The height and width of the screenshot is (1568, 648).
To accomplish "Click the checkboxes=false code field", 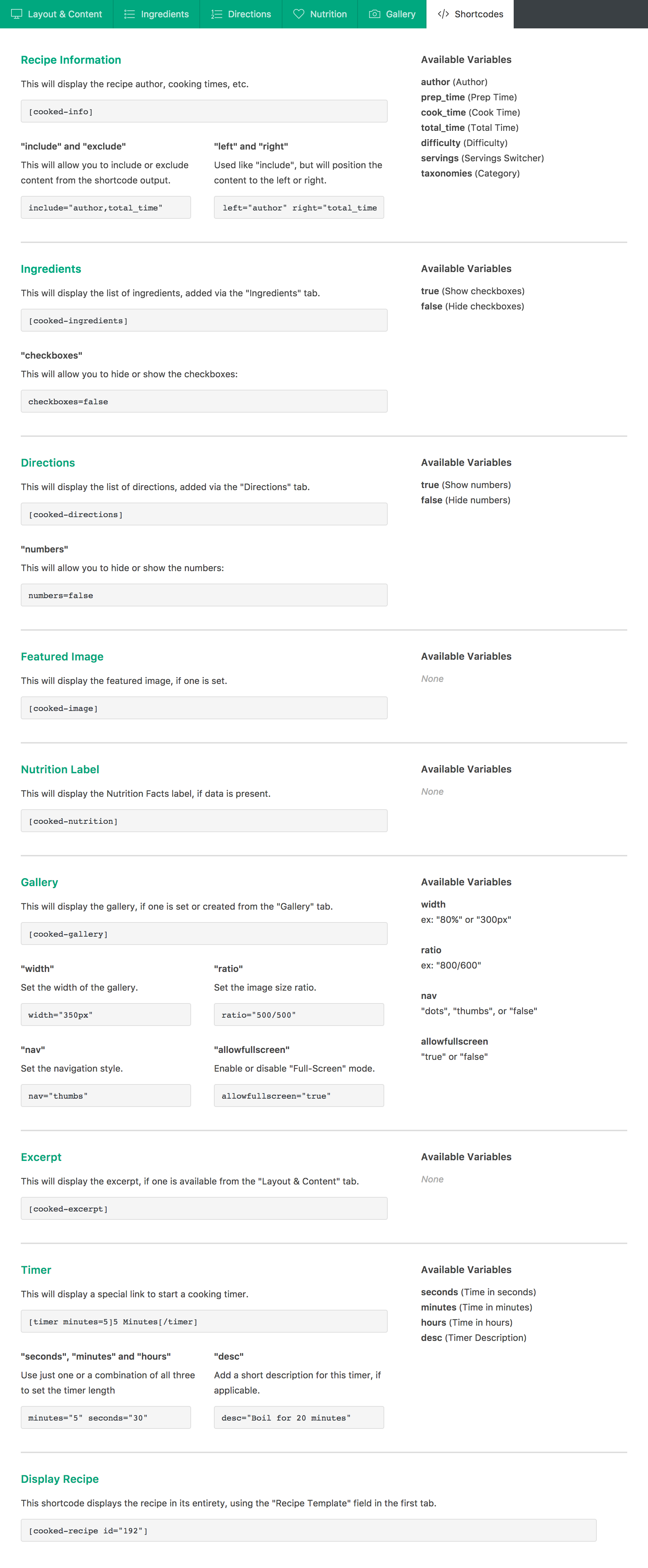I will 204,401.
